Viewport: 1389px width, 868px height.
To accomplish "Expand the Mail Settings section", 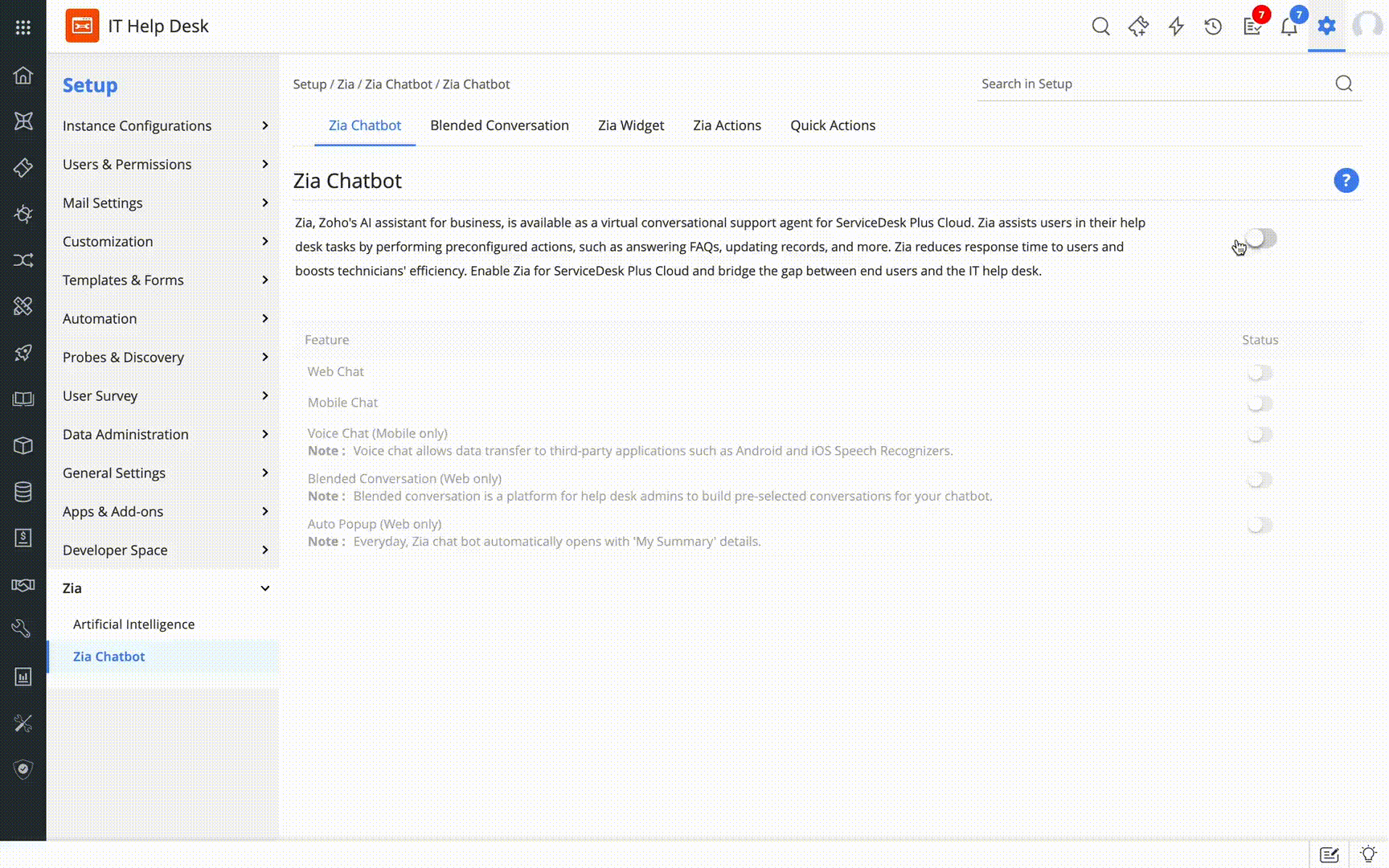I will 164,203.
